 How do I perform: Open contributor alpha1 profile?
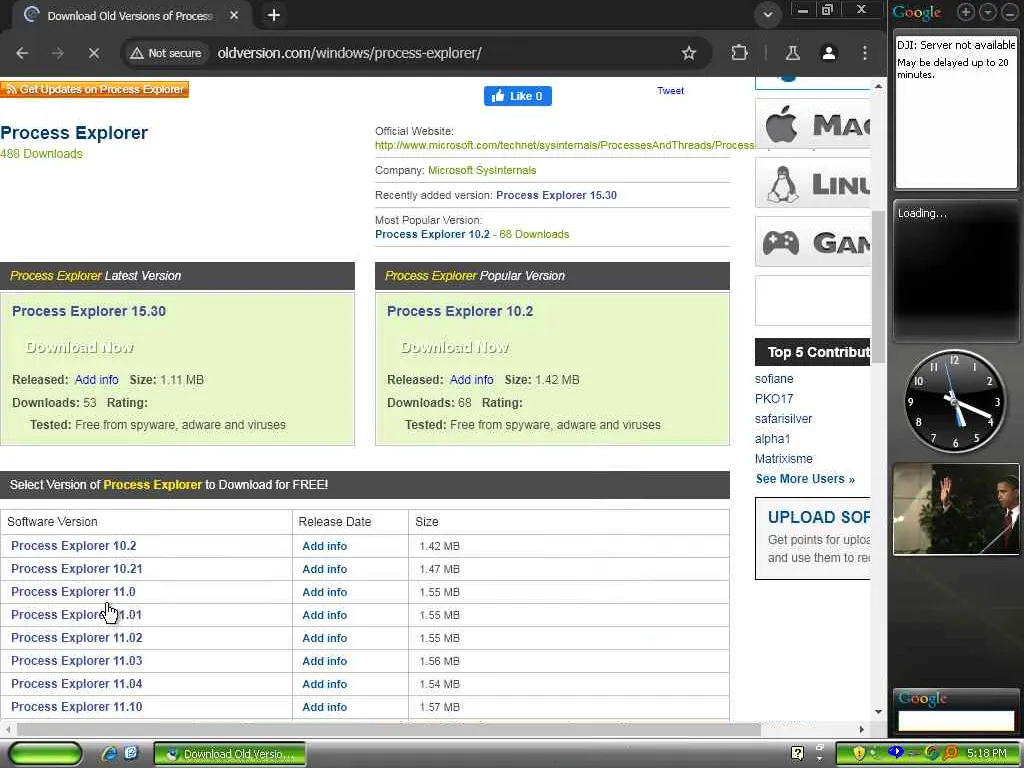point(772,439)
